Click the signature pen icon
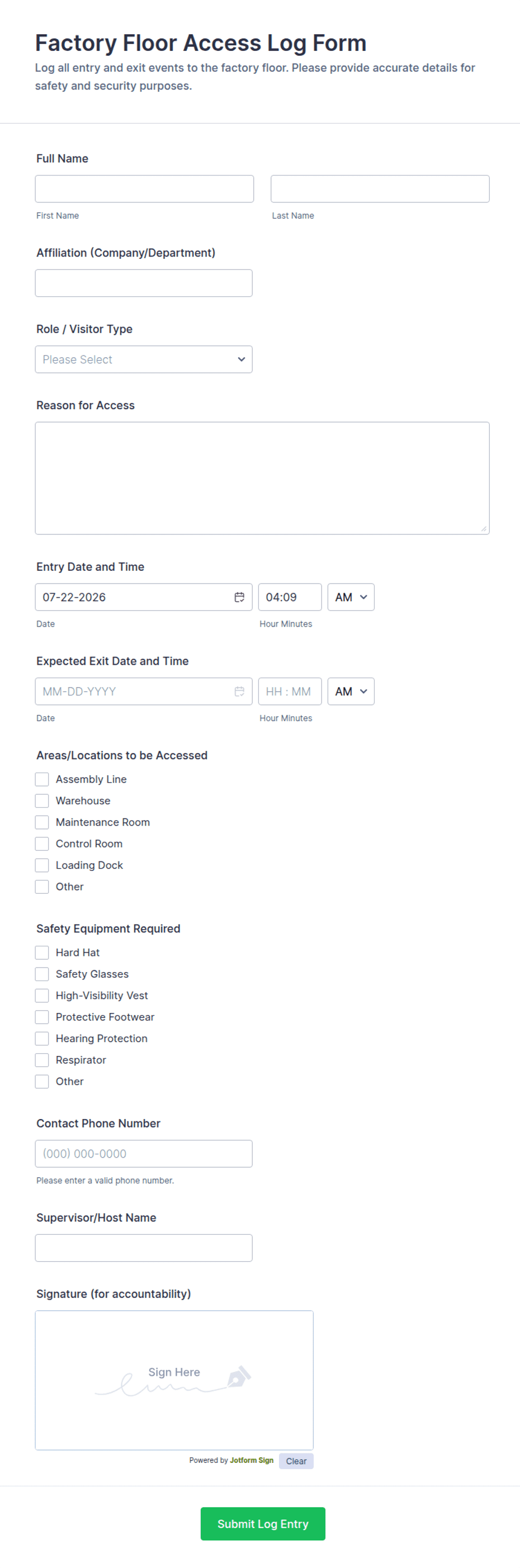Viewport: 520px width, 1568px height. [239, 1376]
